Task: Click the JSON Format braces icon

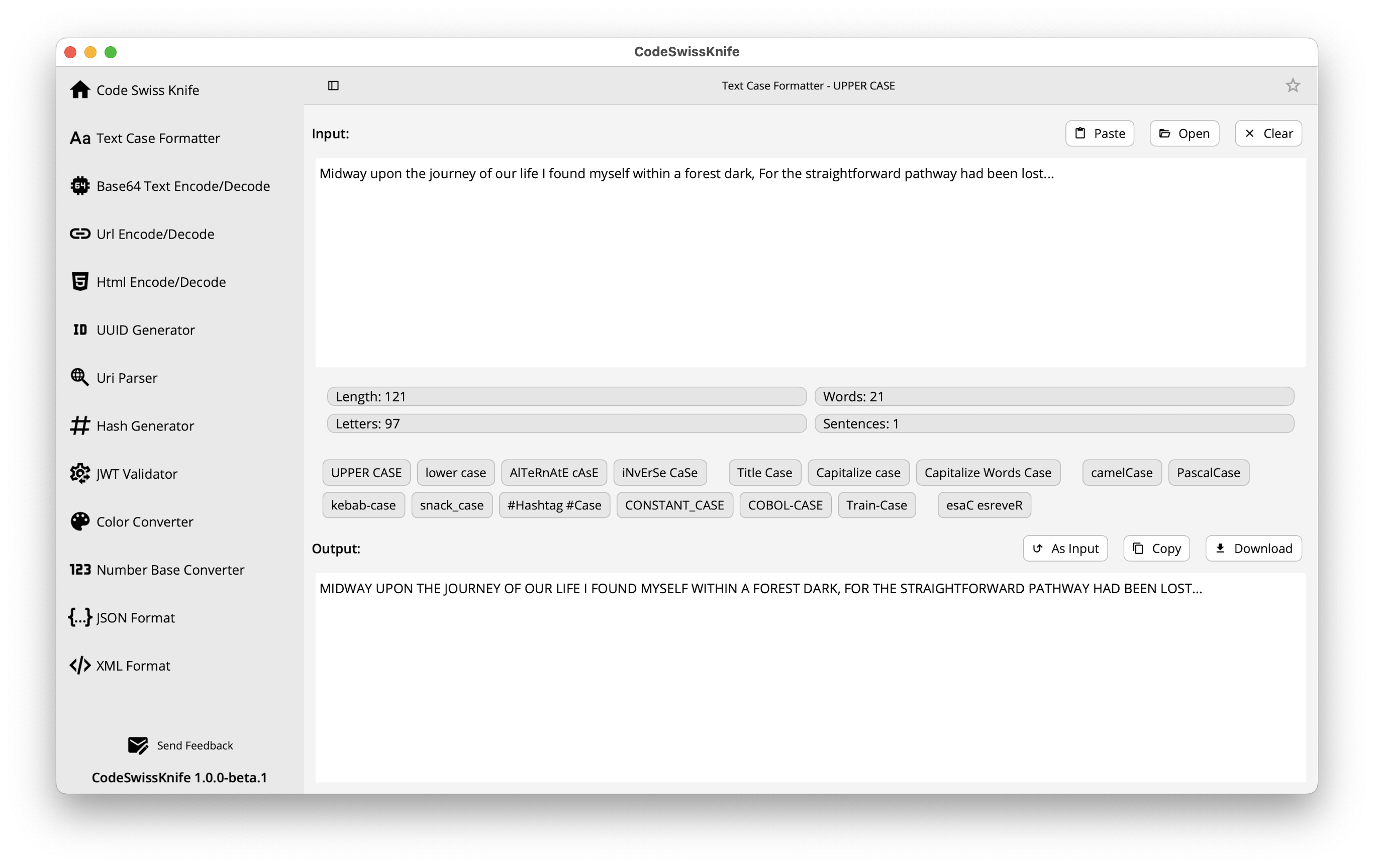Action: pyautogui.click(x=80, y=617)
